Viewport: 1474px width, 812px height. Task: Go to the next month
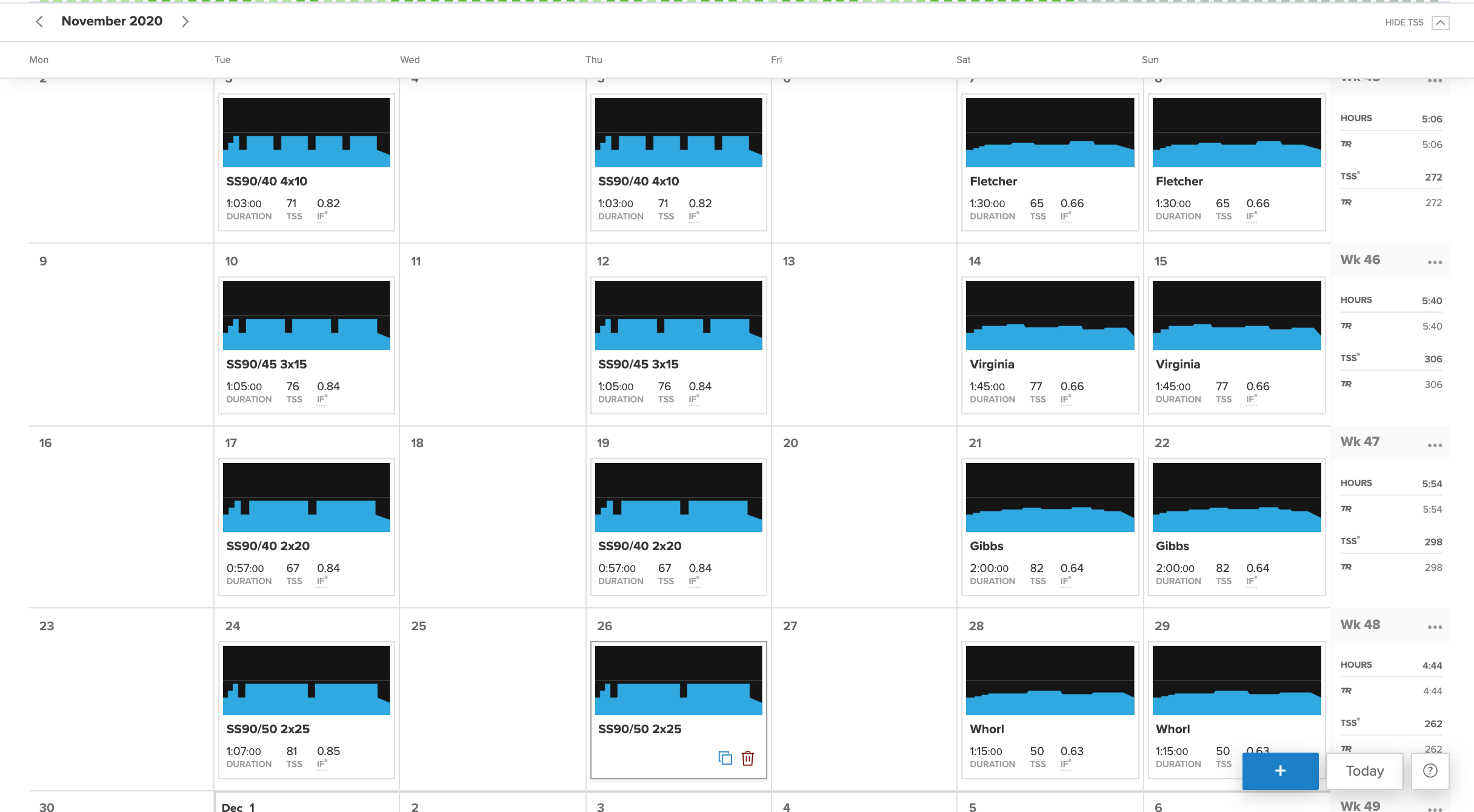coord(185,22)
